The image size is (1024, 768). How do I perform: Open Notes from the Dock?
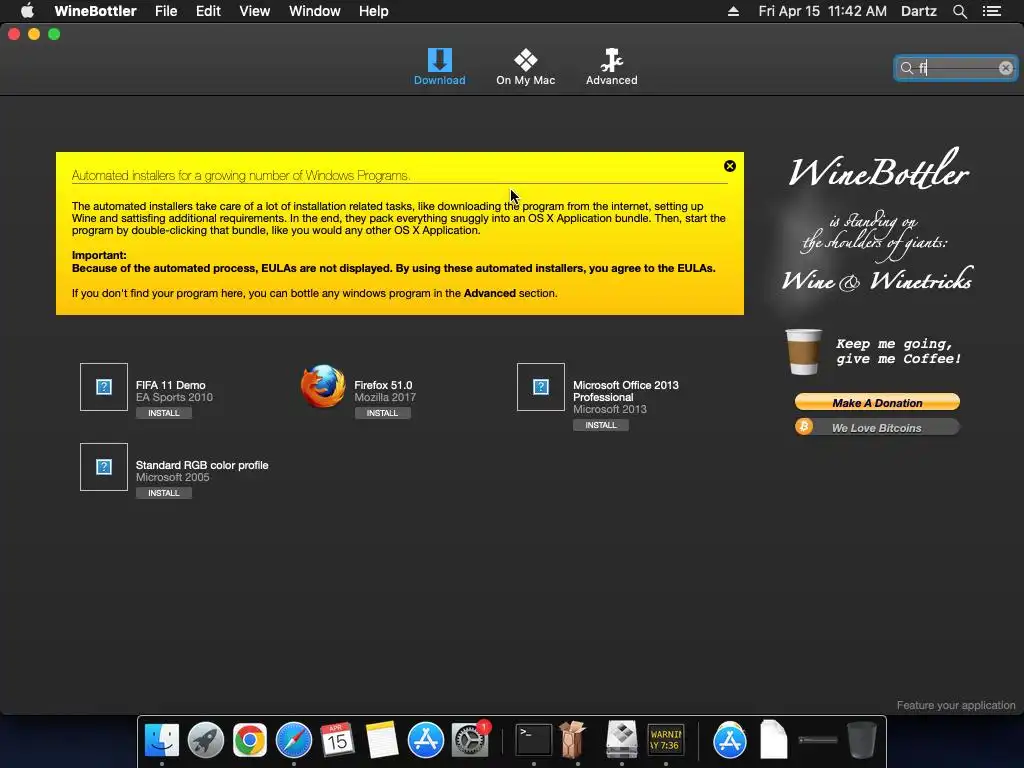tap(382, 740)
